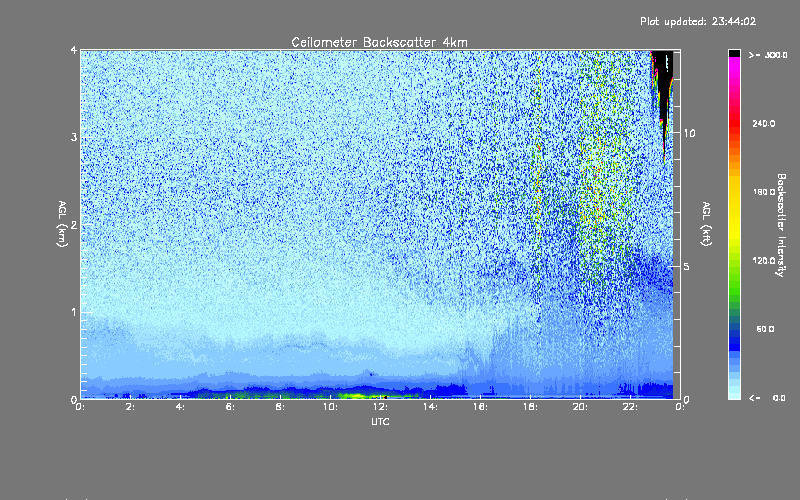Click the '14:' tick on UTC axis

[430, 407]
